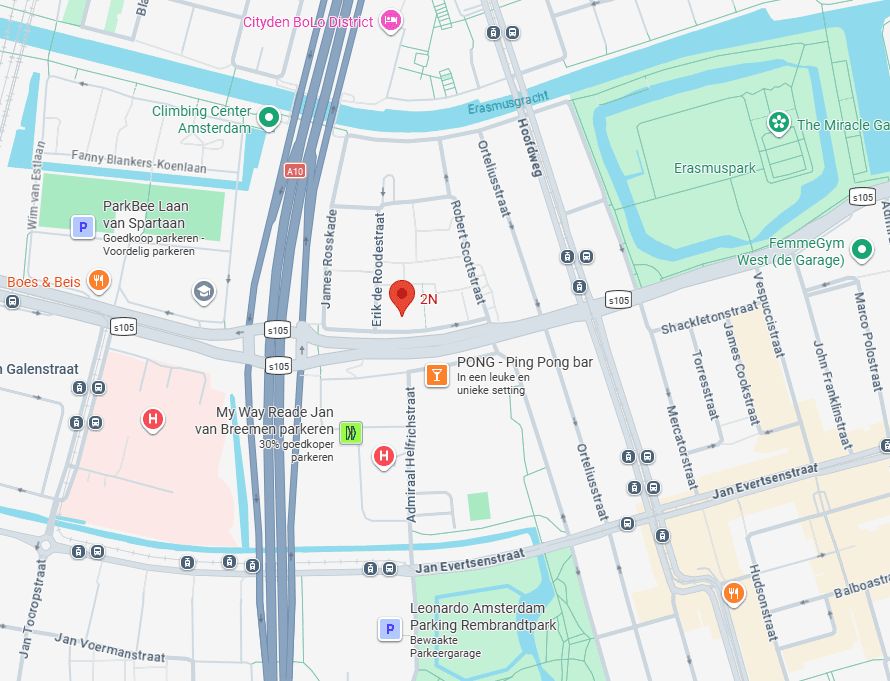The image size is (890, 681).
Task: Click the ParkBee Laan van Spartaan parking icon
Action: click(83, 228)
